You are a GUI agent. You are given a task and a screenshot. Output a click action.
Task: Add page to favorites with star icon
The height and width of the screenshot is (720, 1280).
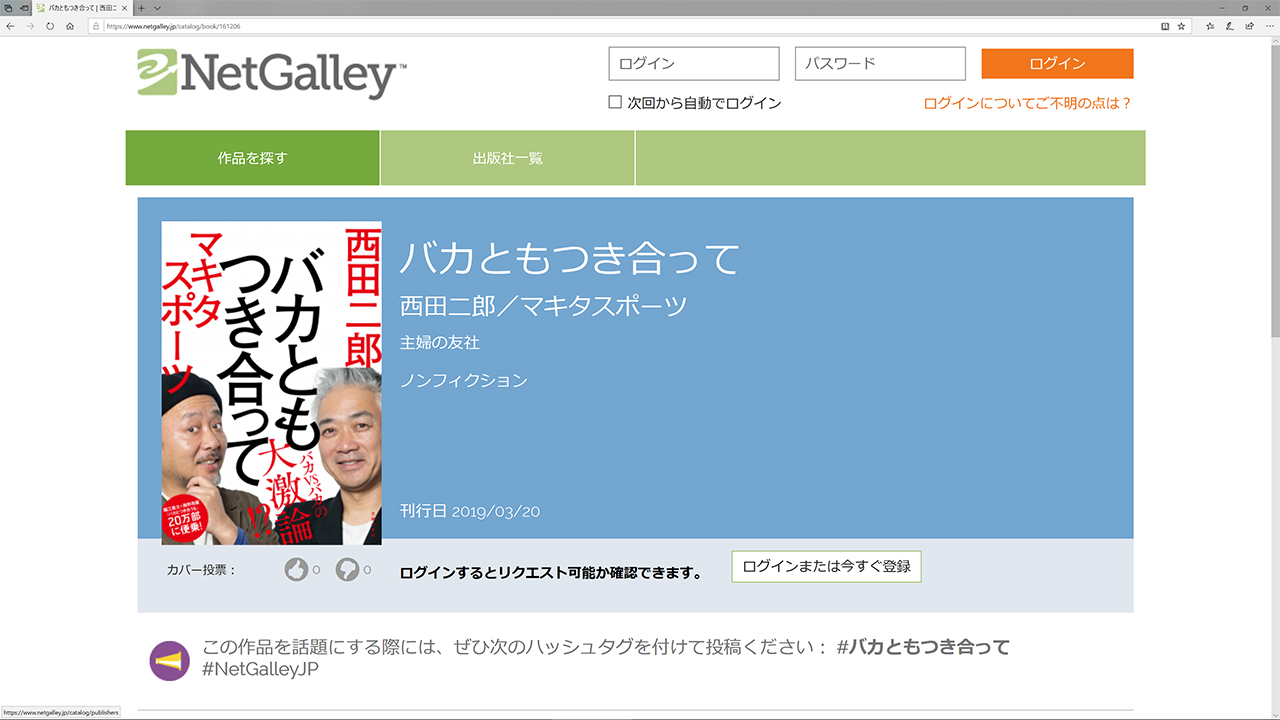pyautogui.click(x=1181, y=26)
